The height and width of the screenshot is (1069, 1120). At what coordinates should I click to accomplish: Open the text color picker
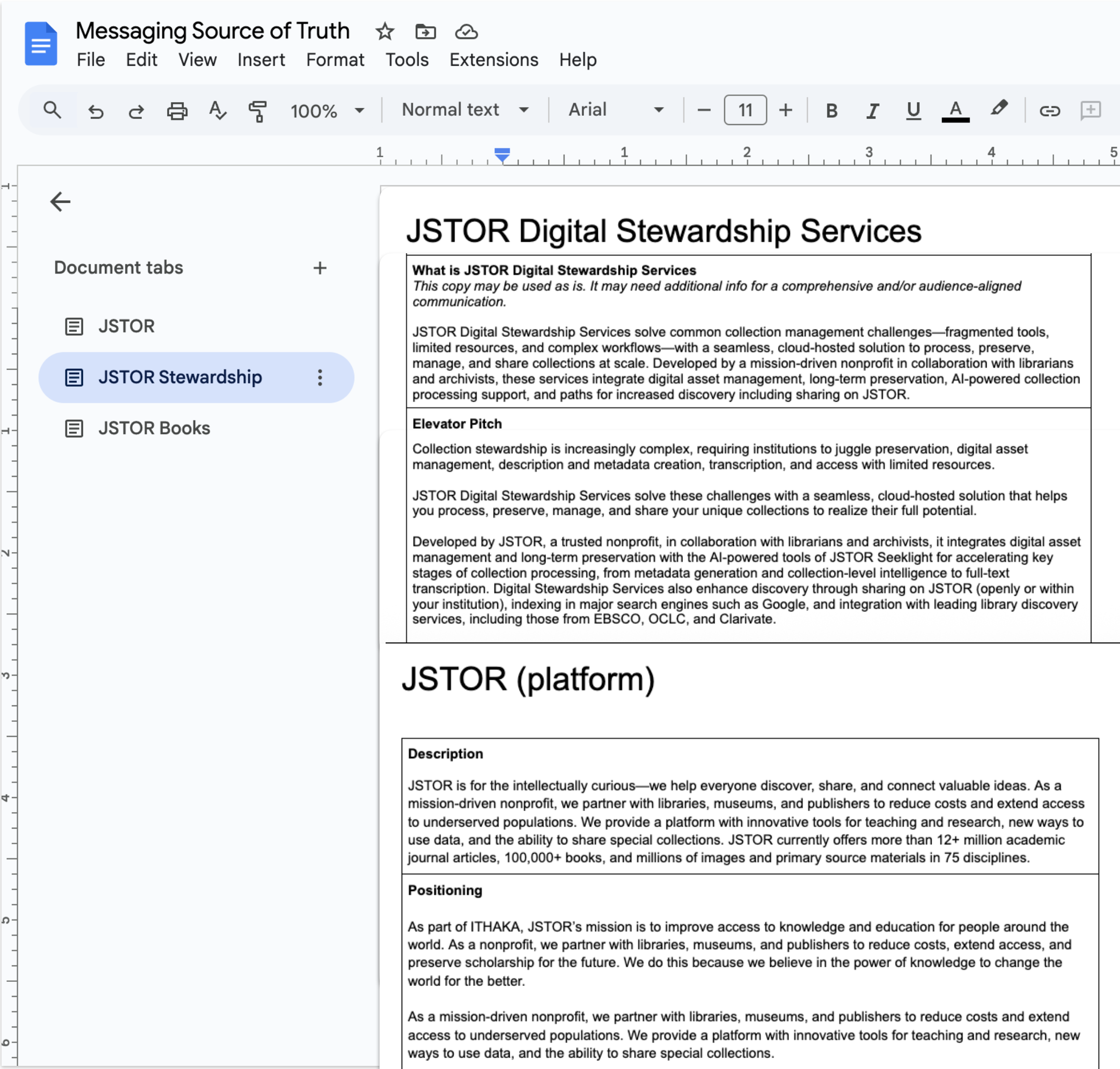point(955,110)
